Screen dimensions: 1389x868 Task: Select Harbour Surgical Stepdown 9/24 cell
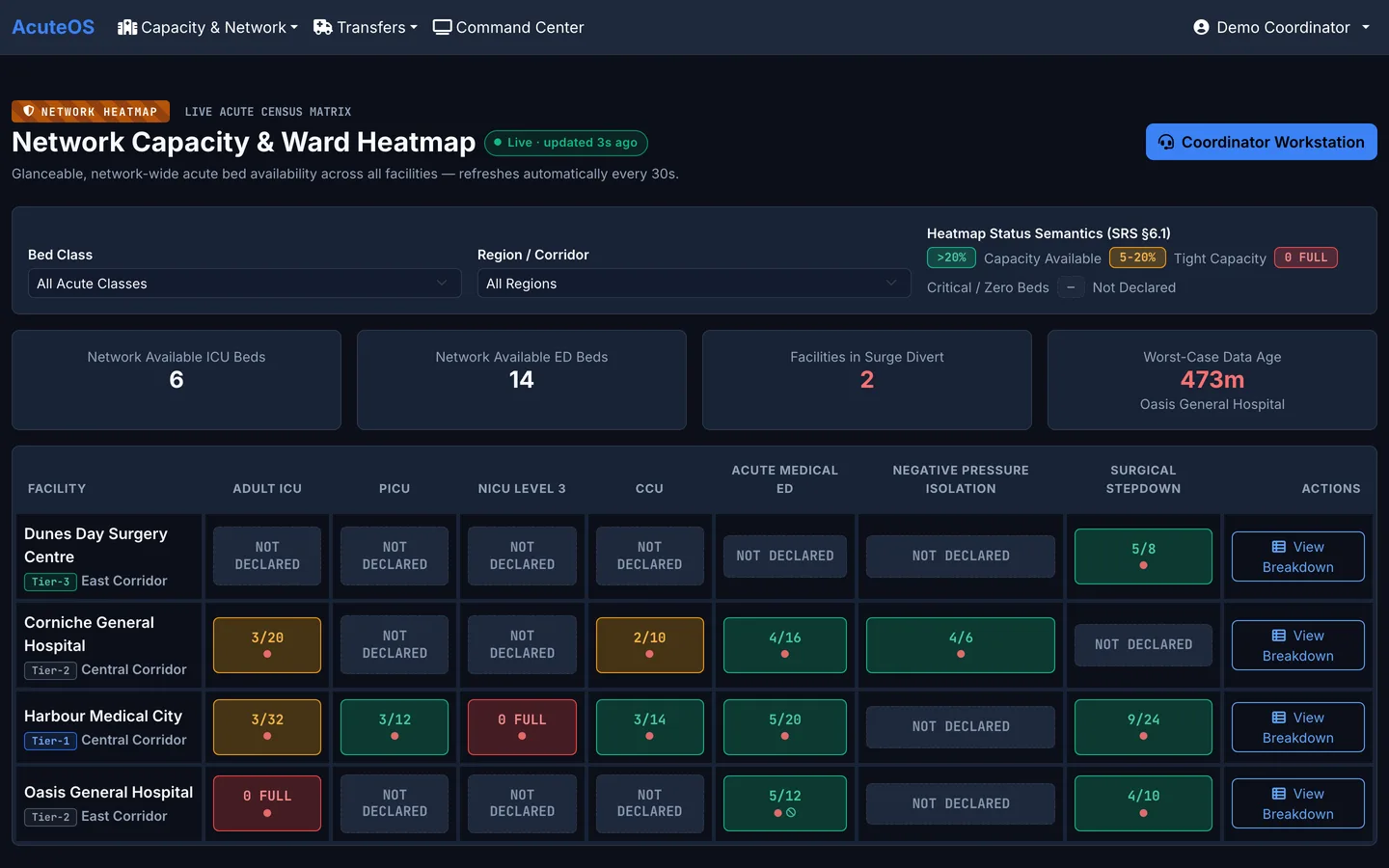(1143, 727)
